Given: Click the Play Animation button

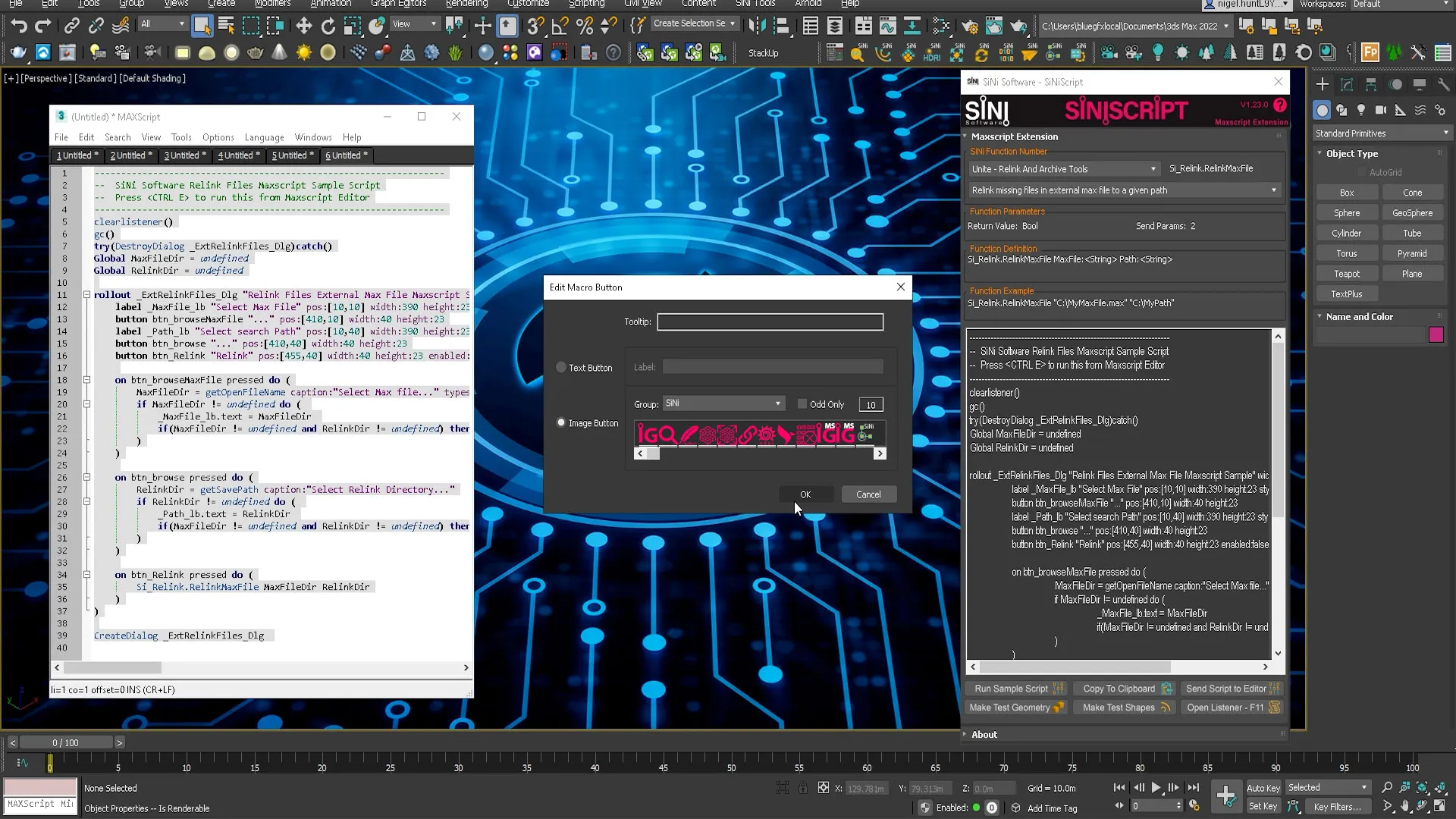Looking at the screenshot, I should [1156, 788].
